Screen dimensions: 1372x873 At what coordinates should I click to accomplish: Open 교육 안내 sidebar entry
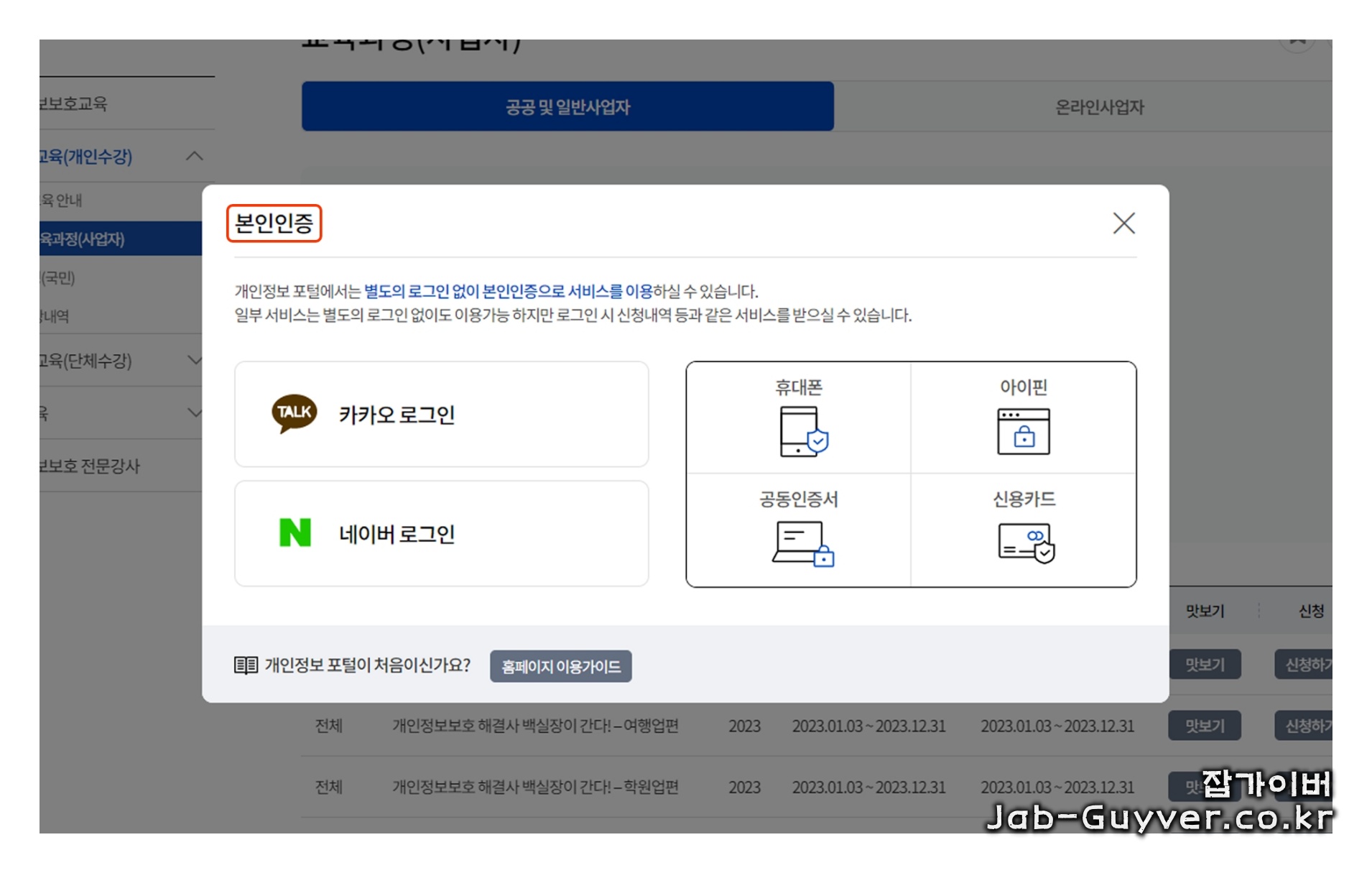(61, 200)
